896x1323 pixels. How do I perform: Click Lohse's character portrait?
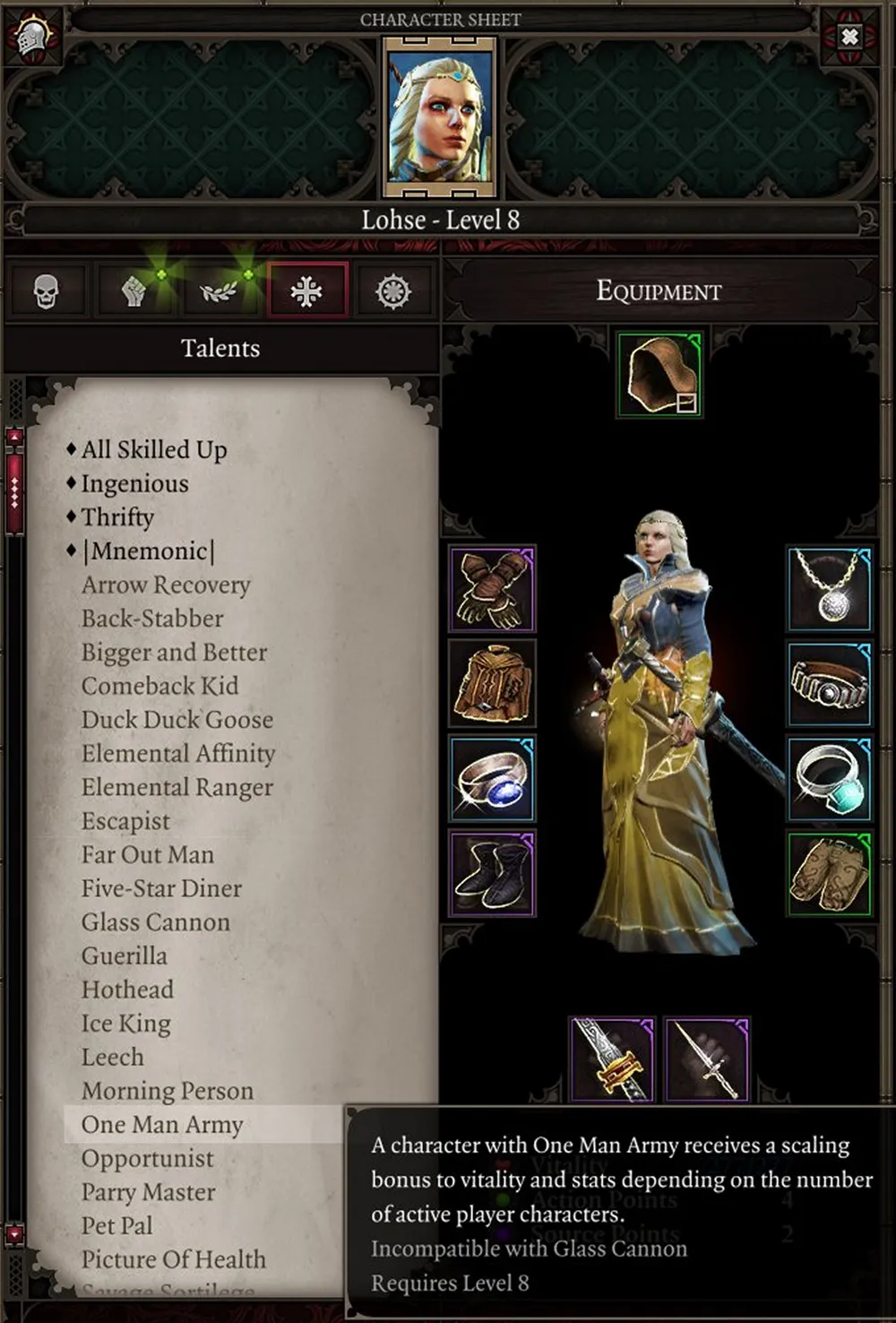point(440,117)
